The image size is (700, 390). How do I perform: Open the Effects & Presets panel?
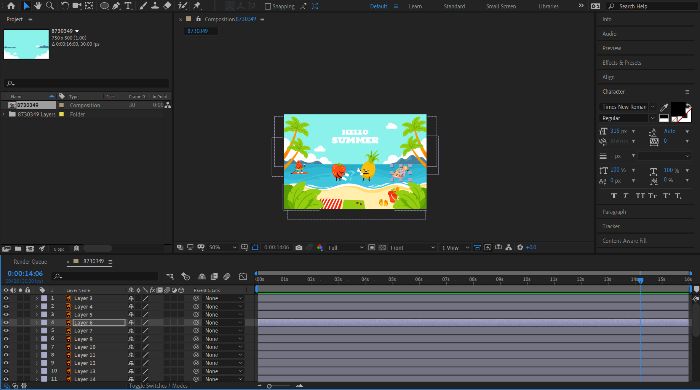[x=621, y=62]
